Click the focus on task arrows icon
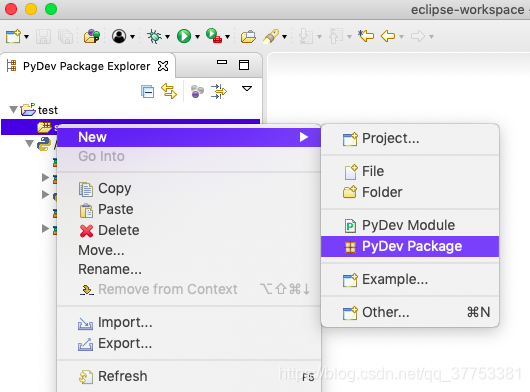This screenshot has height=392, width=530. click(219, 92)
